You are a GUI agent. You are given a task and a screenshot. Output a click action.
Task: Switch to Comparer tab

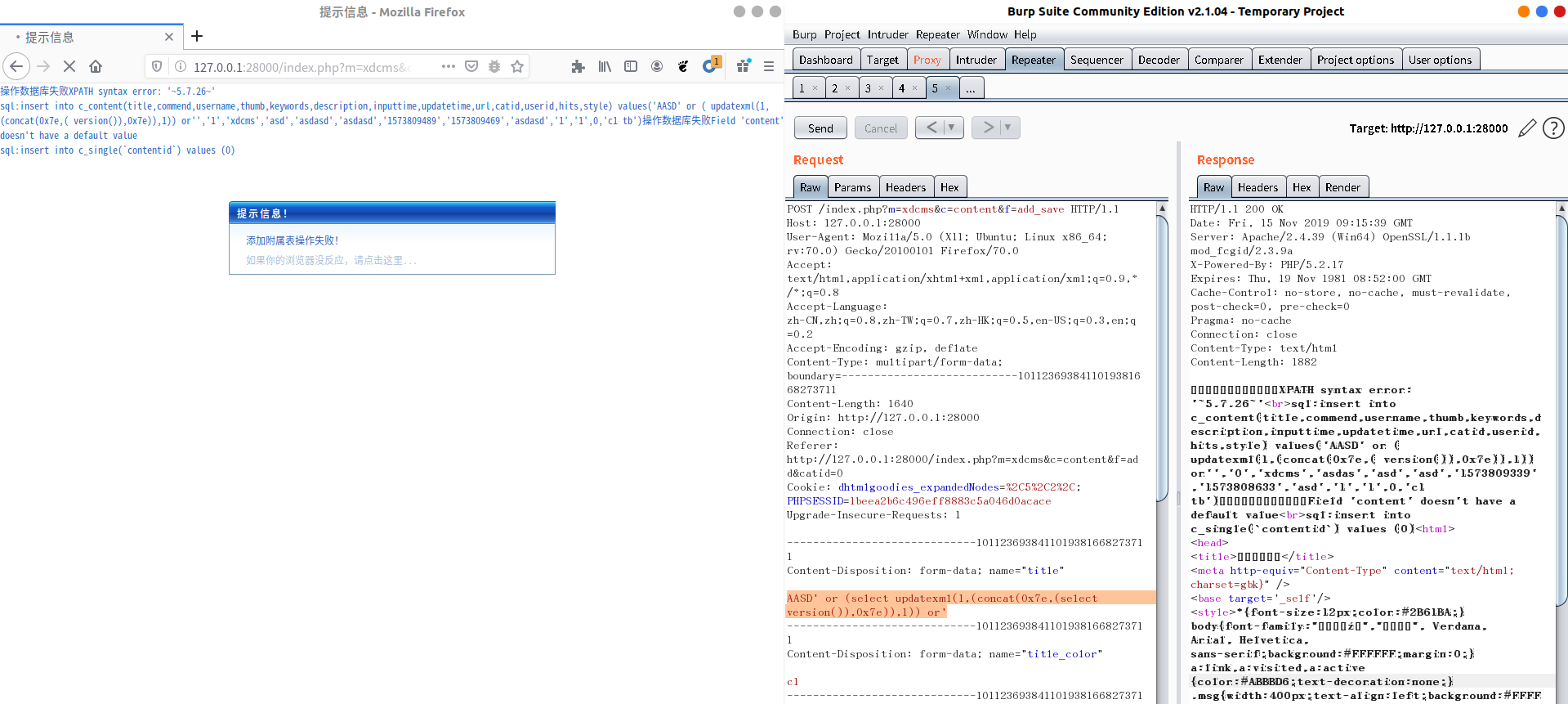1218,60
